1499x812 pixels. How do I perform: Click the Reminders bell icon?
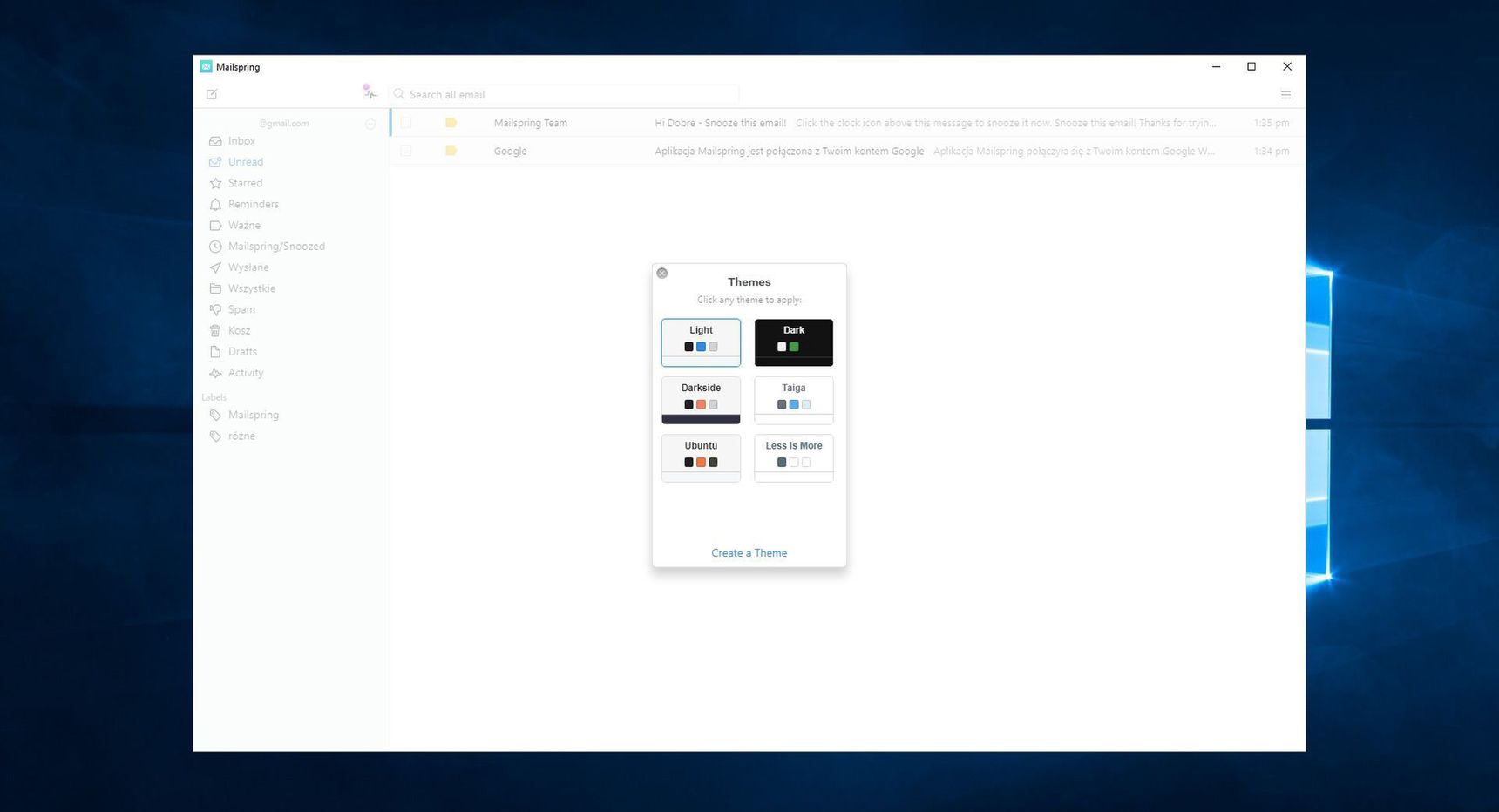[x=215, y=204]
